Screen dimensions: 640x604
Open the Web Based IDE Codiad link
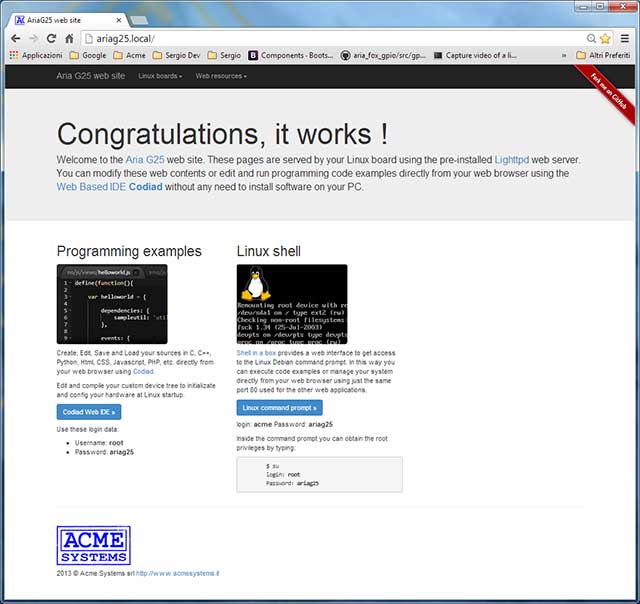point(109,187)
